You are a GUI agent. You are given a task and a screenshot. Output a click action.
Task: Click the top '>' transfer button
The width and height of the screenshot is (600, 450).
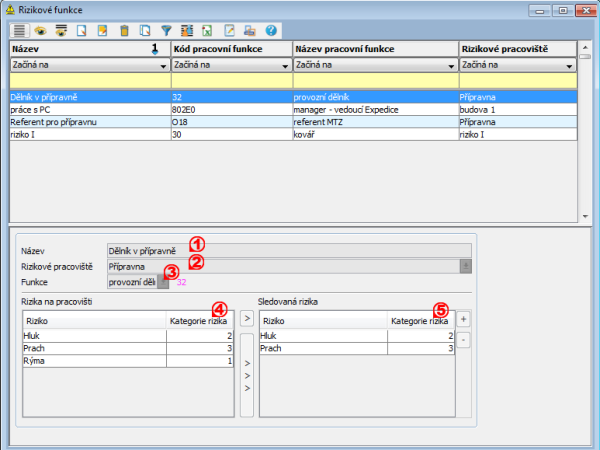pos(247,318)
